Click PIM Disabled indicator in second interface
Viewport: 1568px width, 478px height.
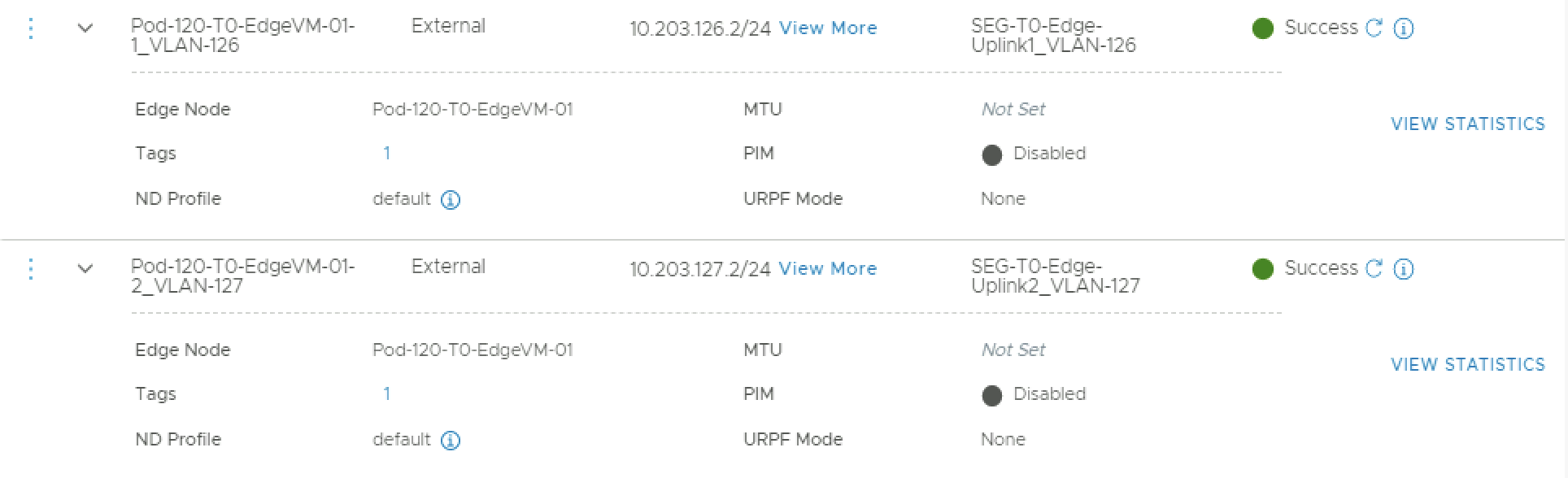(x=992, y=395)
